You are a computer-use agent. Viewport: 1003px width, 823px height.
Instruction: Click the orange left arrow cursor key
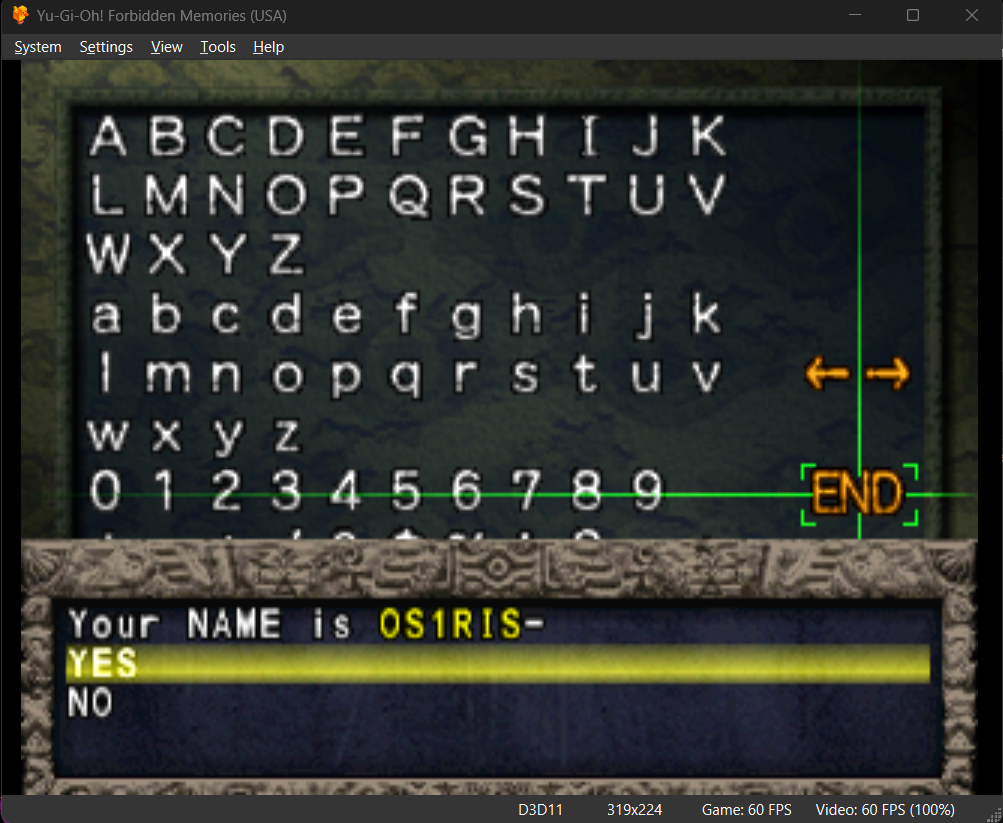[x=826, y=373]
